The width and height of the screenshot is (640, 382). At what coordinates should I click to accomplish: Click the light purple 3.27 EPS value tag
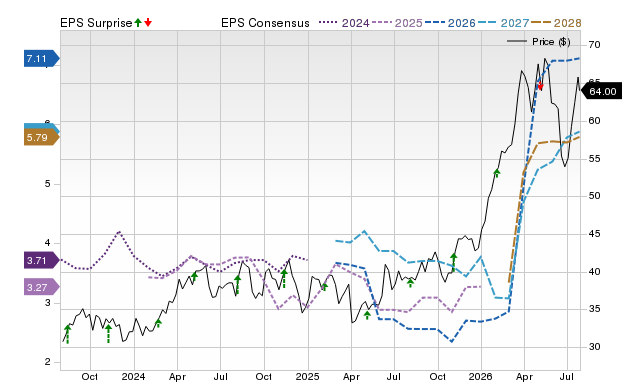pyautogui.click(x=41, y=287)
